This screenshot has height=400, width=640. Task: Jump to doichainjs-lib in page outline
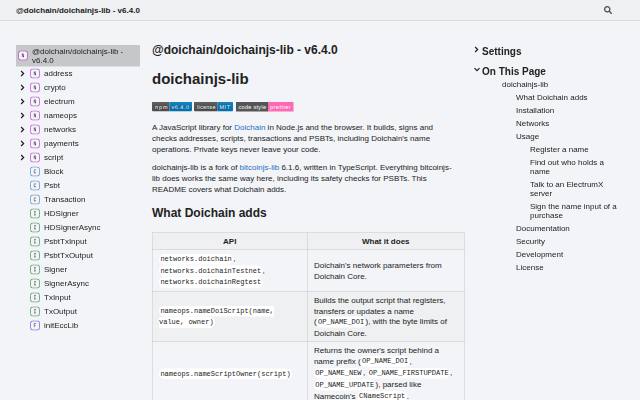(x=524, y=84)
